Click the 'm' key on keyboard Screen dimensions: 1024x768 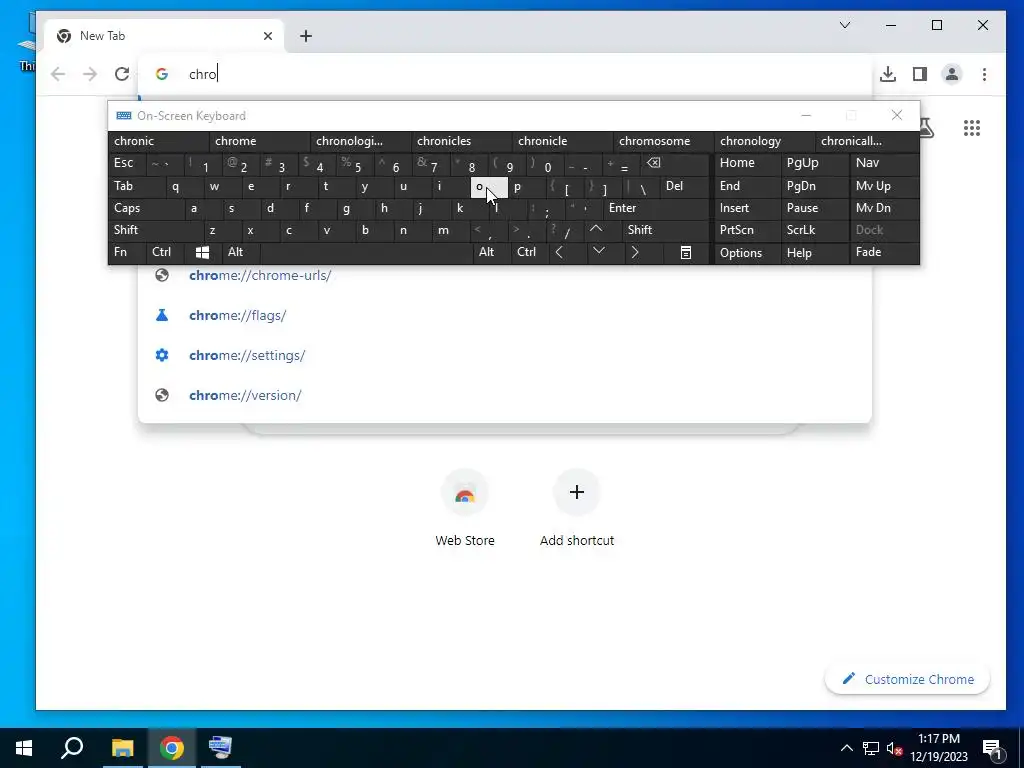click(x=450, y=230)
